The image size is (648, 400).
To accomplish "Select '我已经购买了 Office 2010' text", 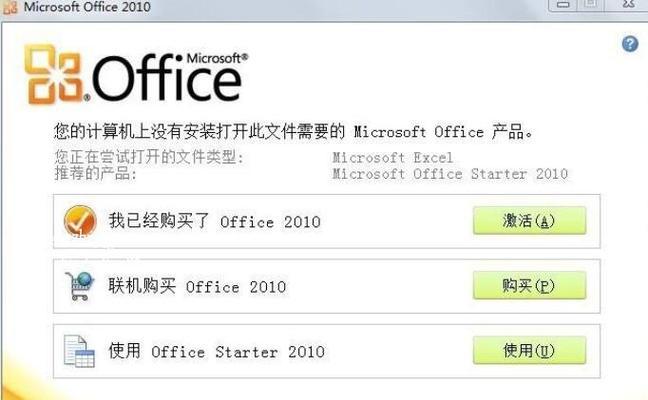I will pyautogui.click(x=215, y=221).
